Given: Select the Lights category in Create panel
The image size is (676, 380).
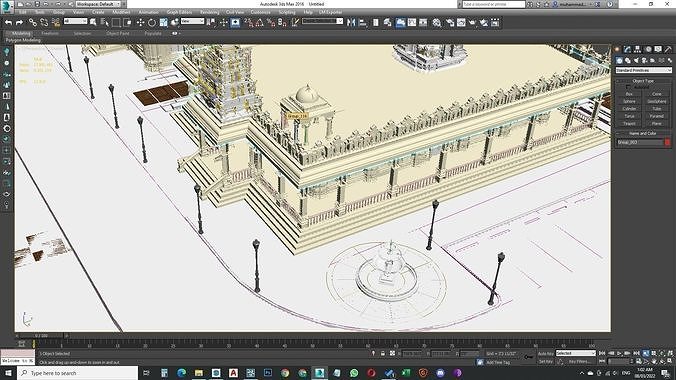Looking at the screenshot, I should point(636,60).
